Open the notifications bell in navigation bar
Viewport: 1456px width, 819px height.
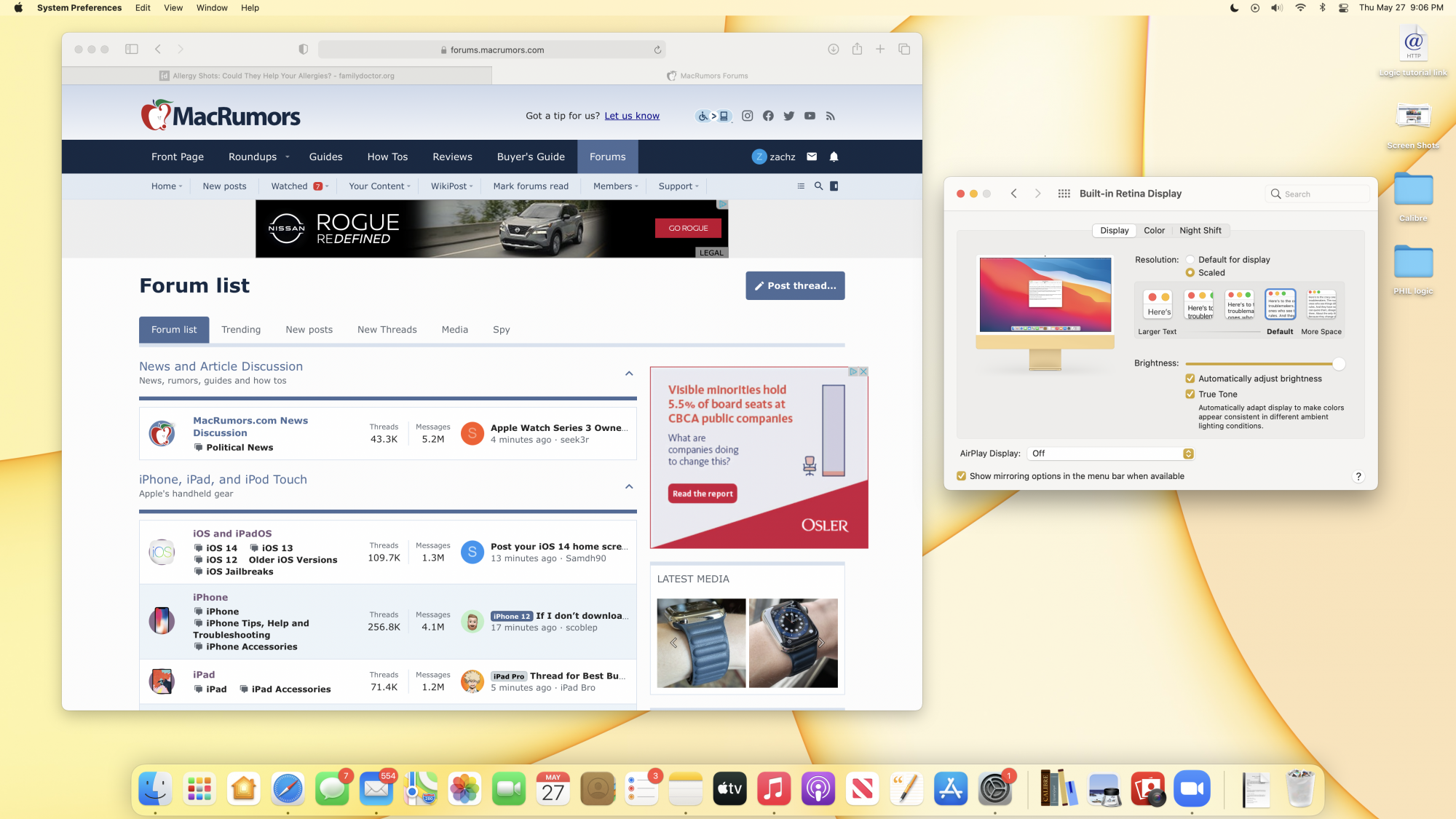click(834, 157)
